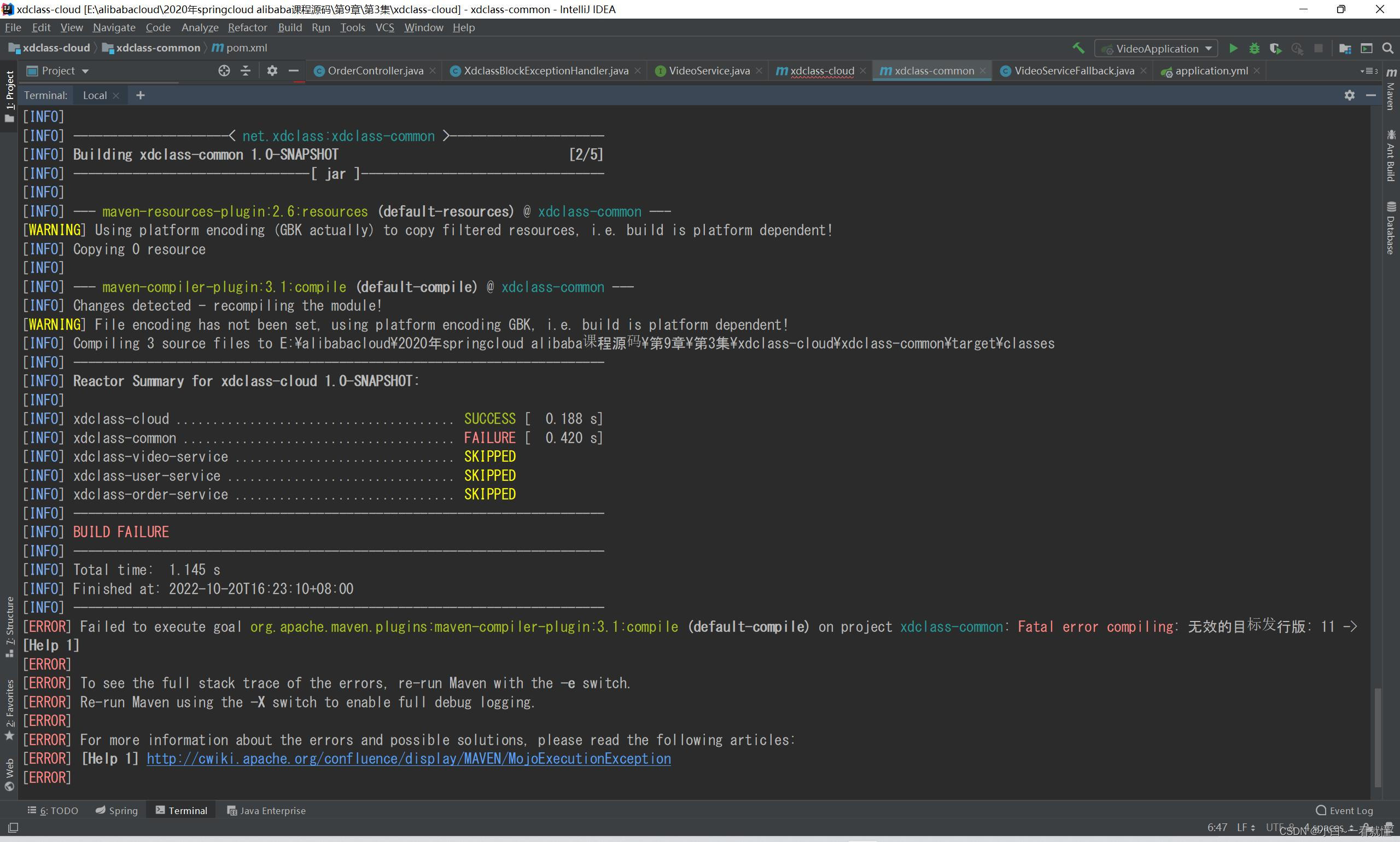Viewport: 1400px width, 842px height.
Task: Click the terminal vertical scrollbar
Action: coord(1378,737)
